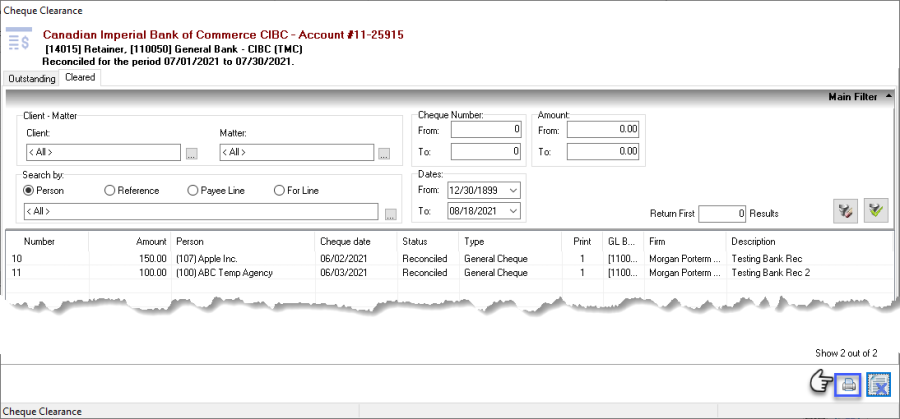
Task: Open the Matter lookup ellipsis button
Action: [384, 154]
